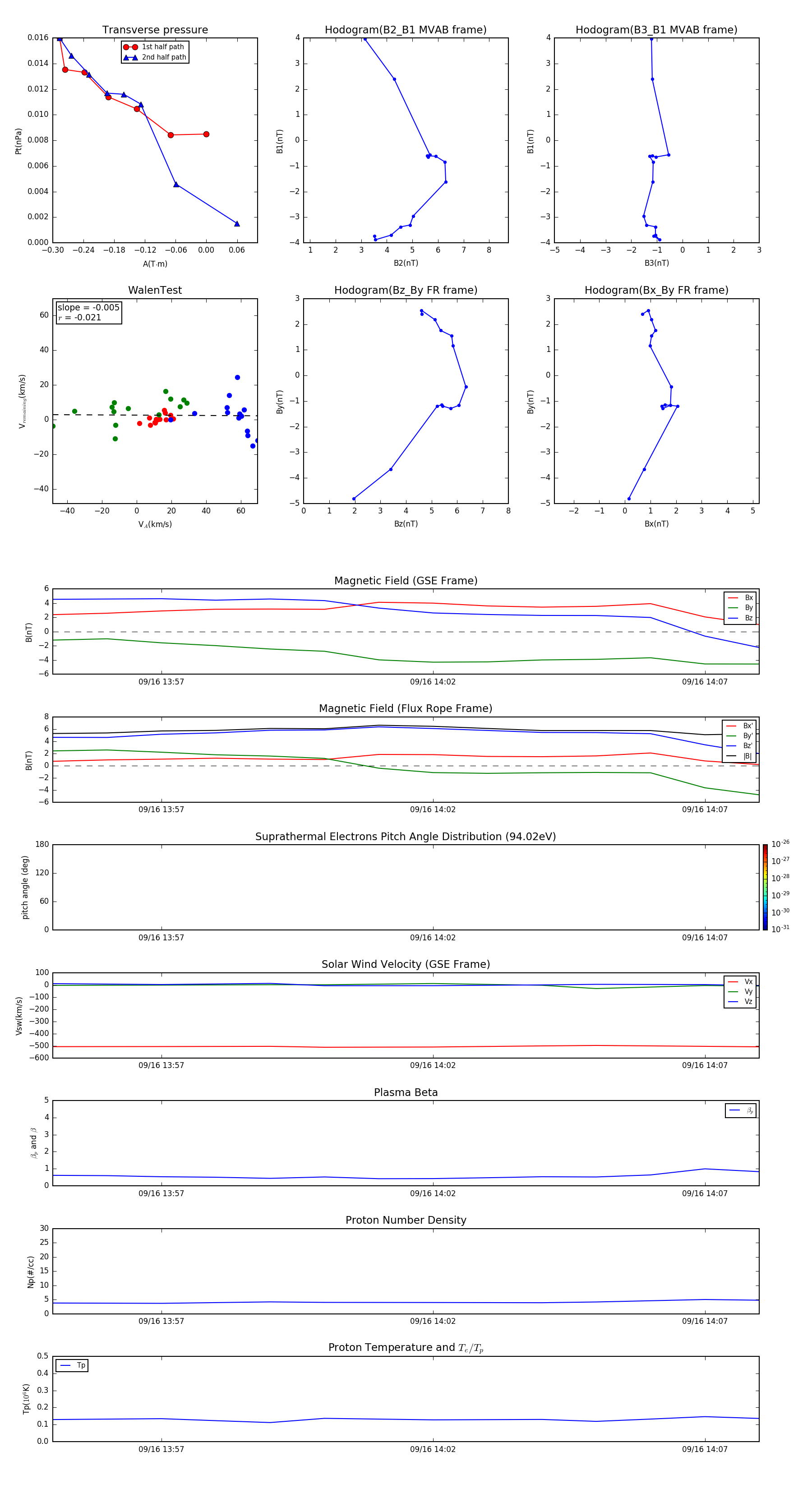Click the "Magnetic Field (Flux Rope Frame)" title
This screenshot has height=1489, width=812.
[406, 709]
